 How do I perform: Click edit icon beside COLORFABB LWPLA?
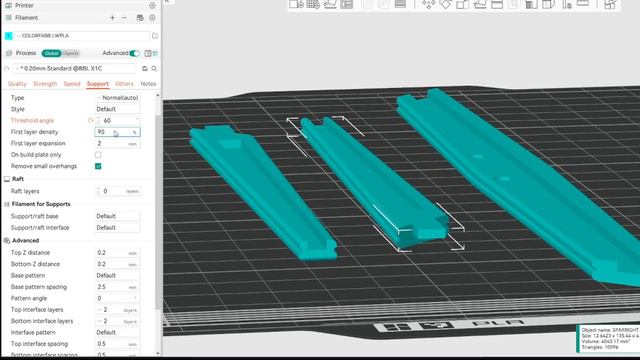click(155, 36)
